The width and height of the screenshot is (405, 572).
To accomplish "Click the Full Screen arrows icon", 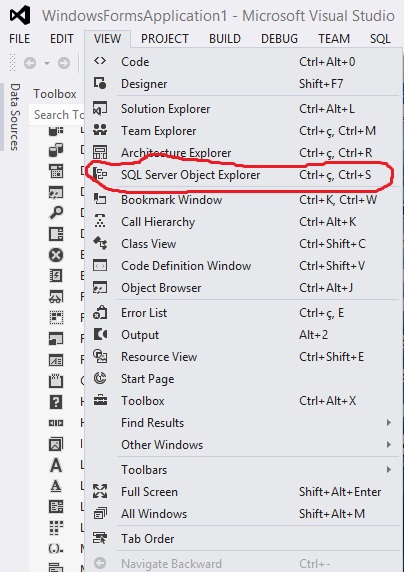I will [100, 491].
